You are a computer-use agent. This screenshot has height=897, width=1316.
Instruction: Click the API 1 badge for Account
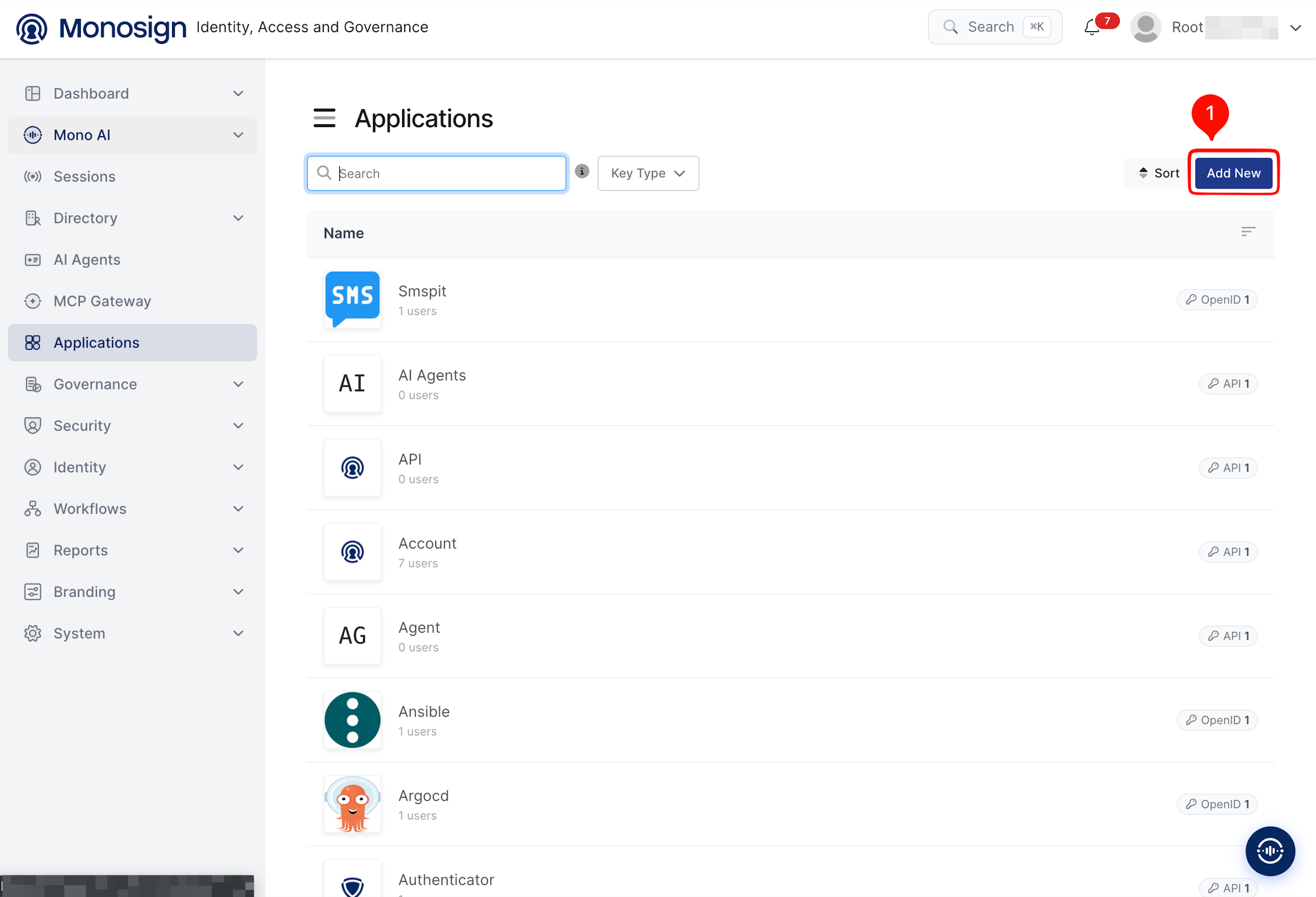(1228, 552)
